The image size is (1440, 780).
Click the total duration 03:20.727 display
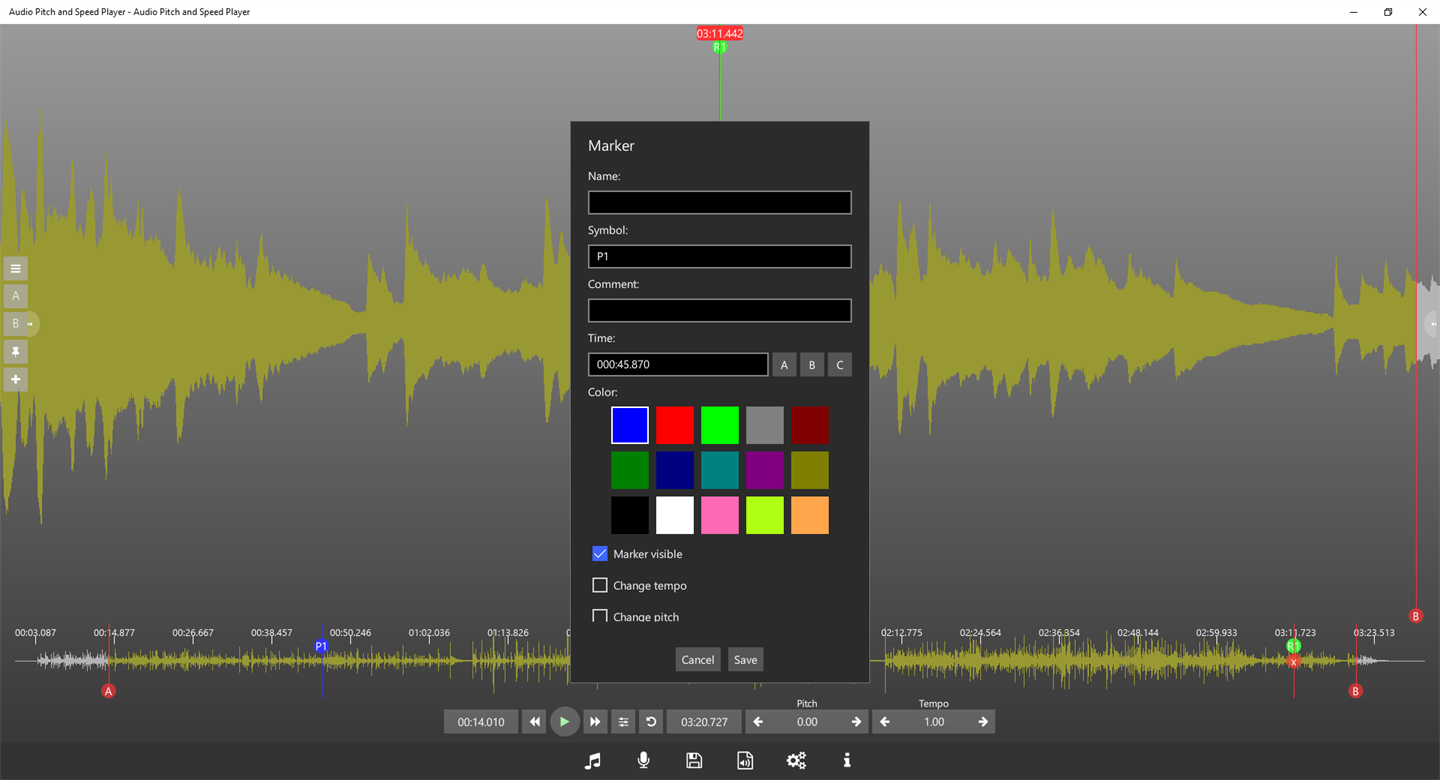tap(704, 722)
